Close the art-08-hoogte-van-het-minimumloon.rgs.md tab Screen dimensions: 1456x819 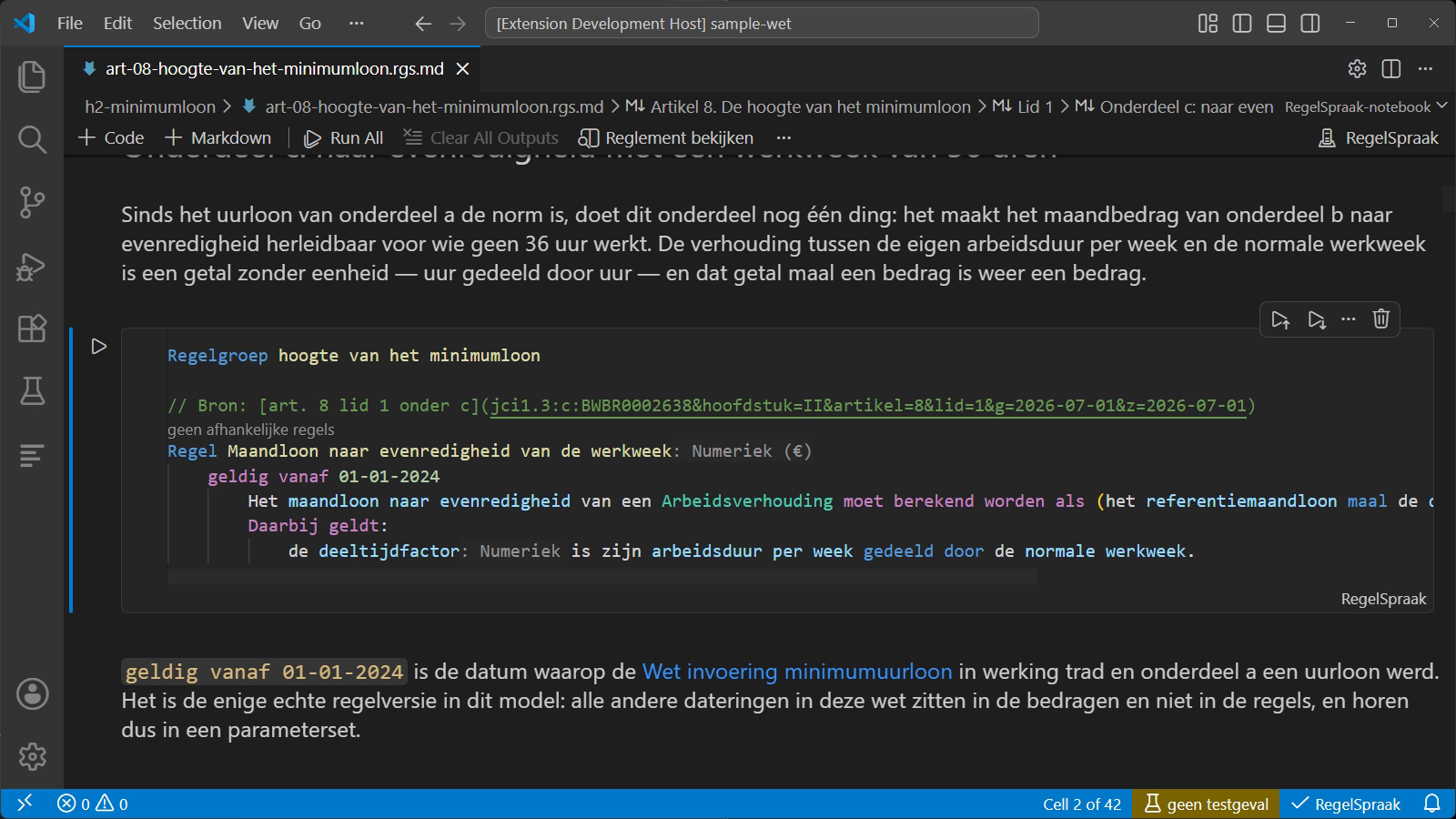pyautogui.click(x=462, y=69)
